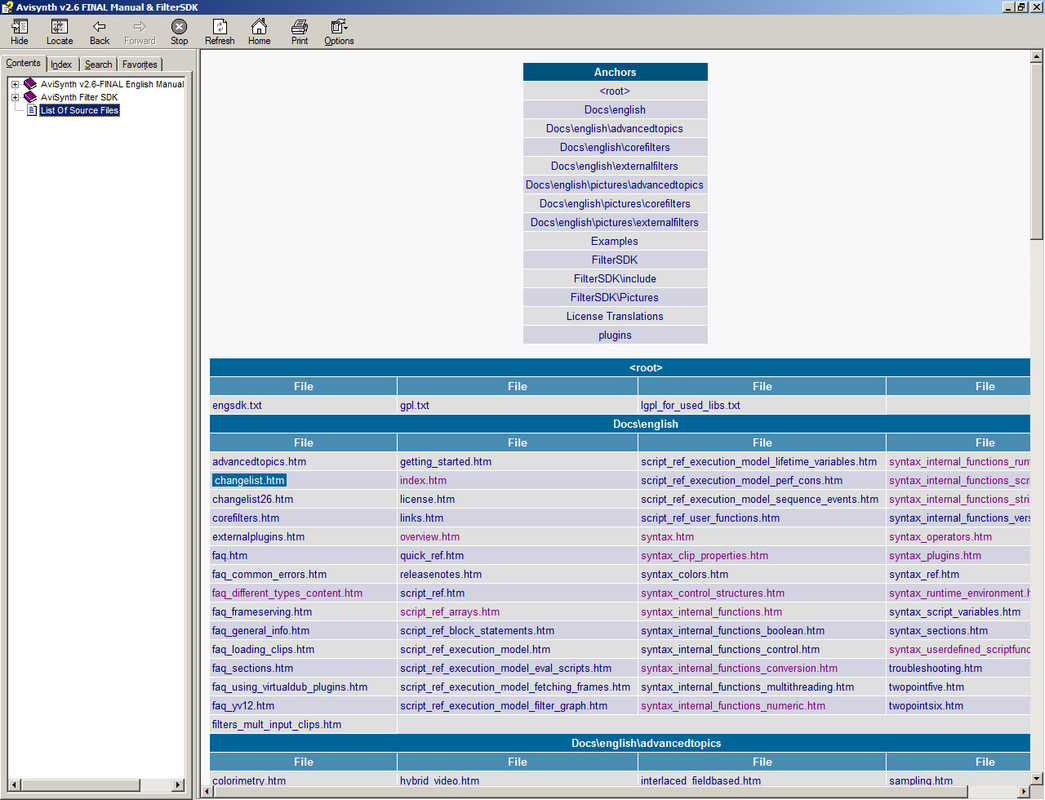Jump to Docs\english\pictures\advancedtopics anchor
The height and width of the screenshot is (800, 1045).
(614, 185)
